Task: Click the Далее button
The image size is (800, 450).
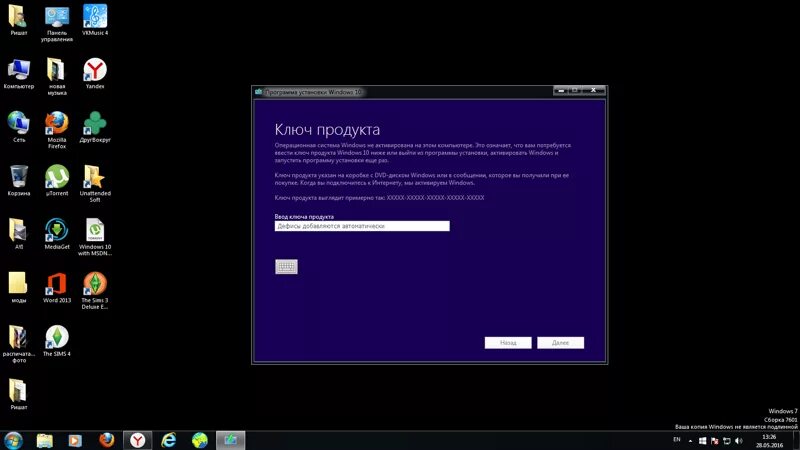Action: (x=560, y=343)
